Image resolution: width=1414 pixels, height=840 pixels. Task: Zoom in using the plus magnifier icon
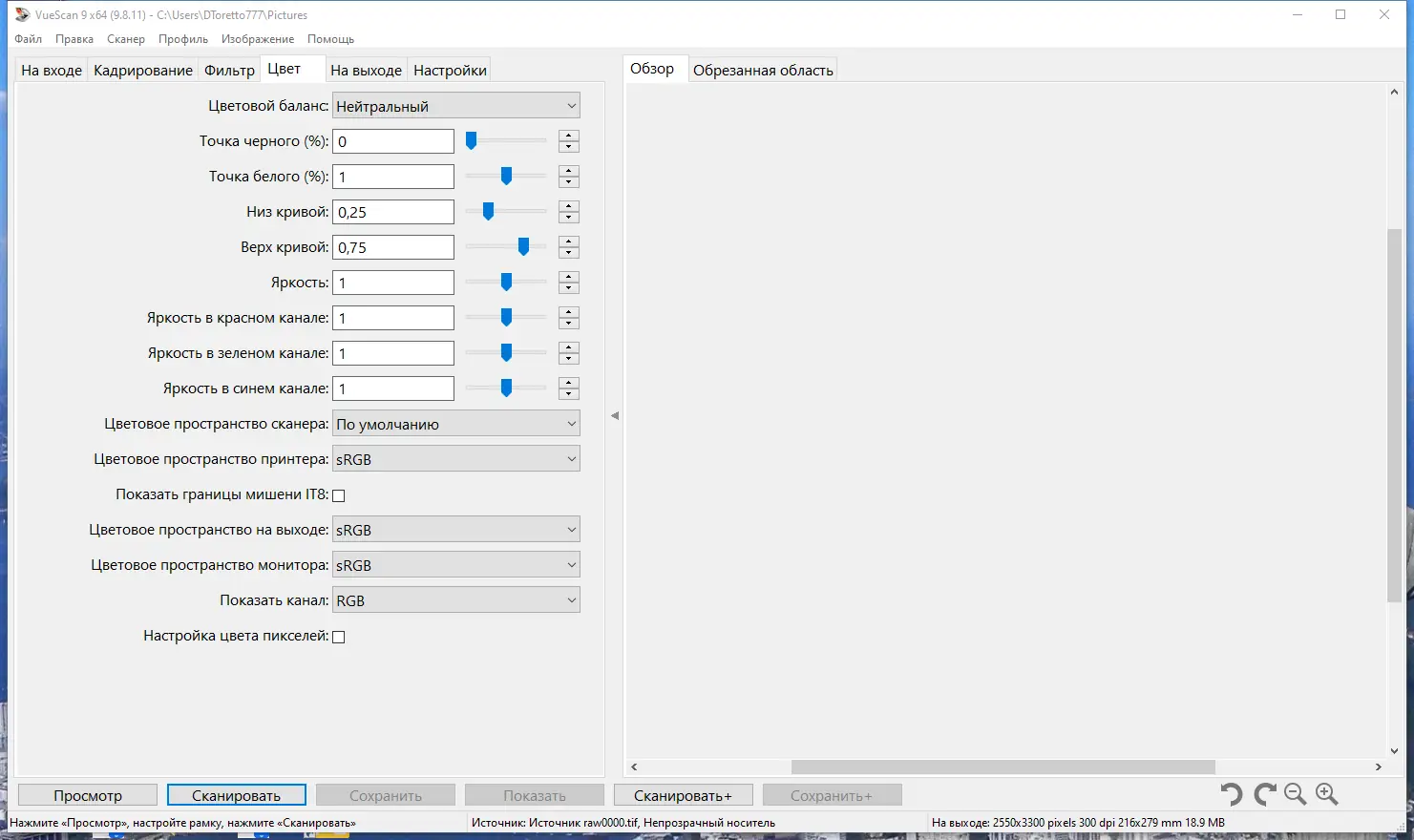(x=1327, y=794)
